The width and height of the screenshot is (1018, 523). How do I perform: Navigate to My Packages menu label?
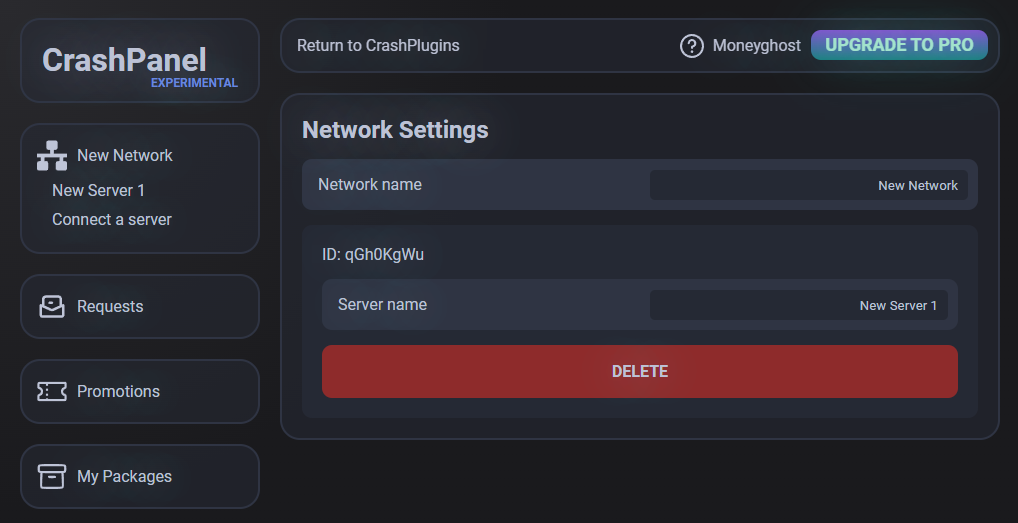(x=124, y=477)
